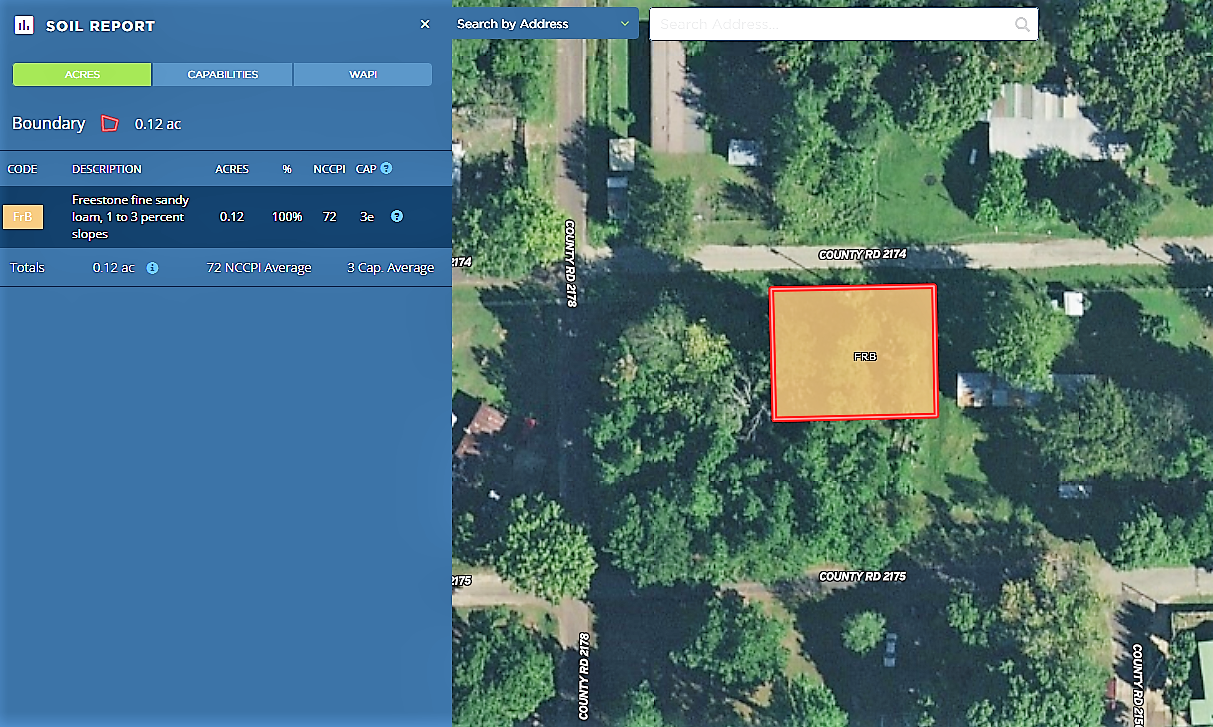Click the NCCPI column header
1213x727 pixels.
click(x=331, y=169)
